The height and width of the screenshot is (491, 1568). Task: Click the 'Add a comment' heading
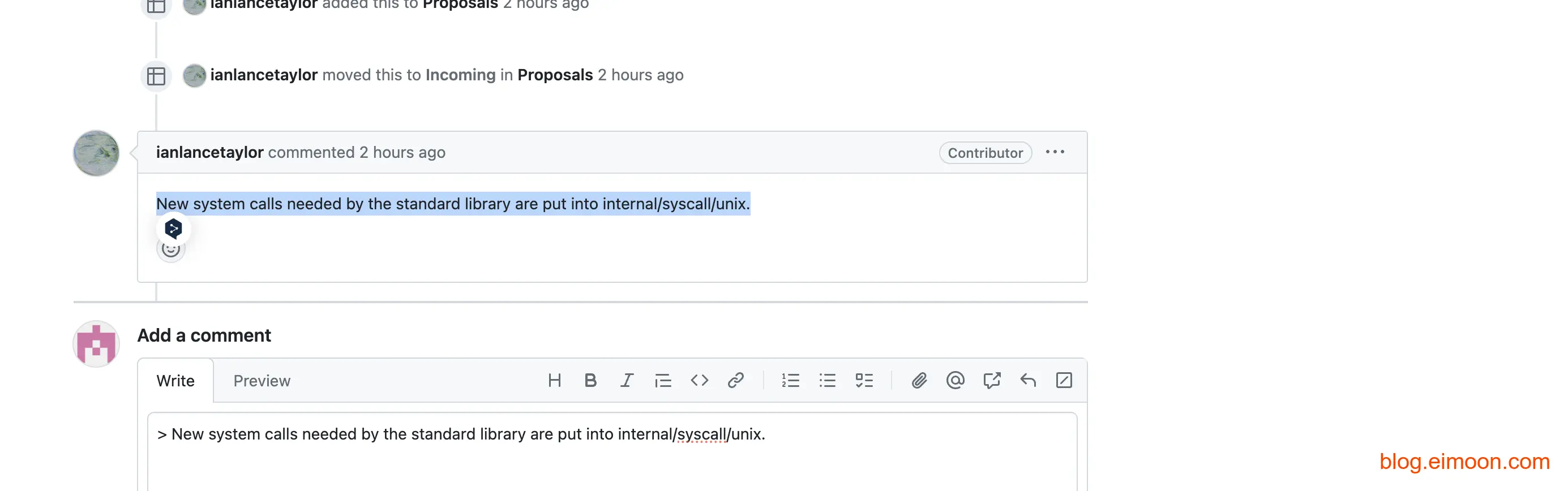pos(204,335)
